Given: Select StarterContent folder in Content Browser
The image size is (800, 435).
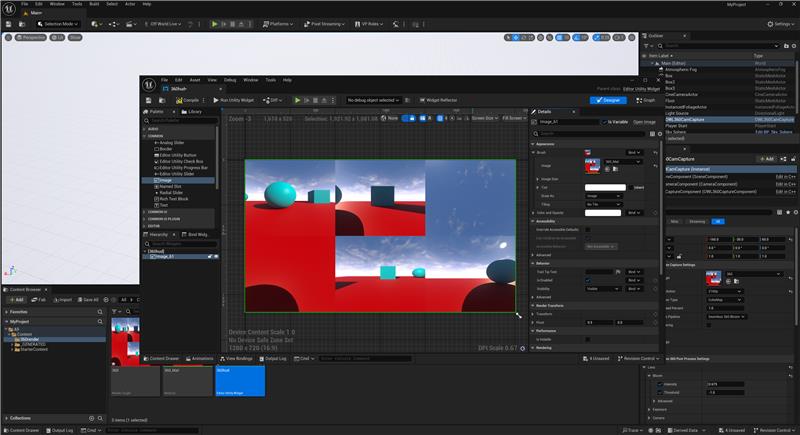Looking at the screenshot, I should click(x=34, y=349).
